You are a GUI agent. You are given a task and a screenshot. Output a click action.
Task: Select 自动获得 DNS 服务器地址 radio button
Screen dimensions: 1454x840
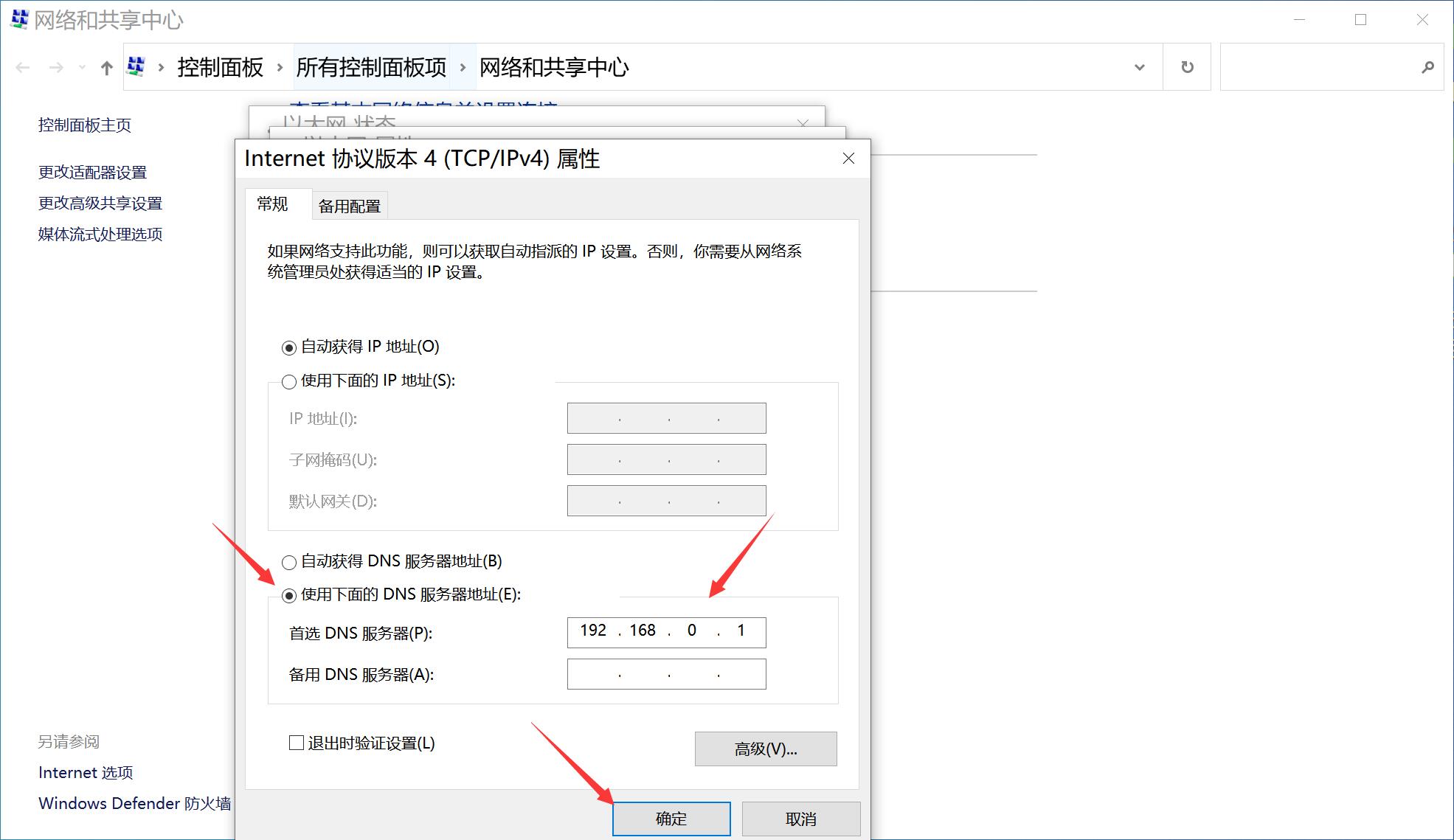coord(289,562)
